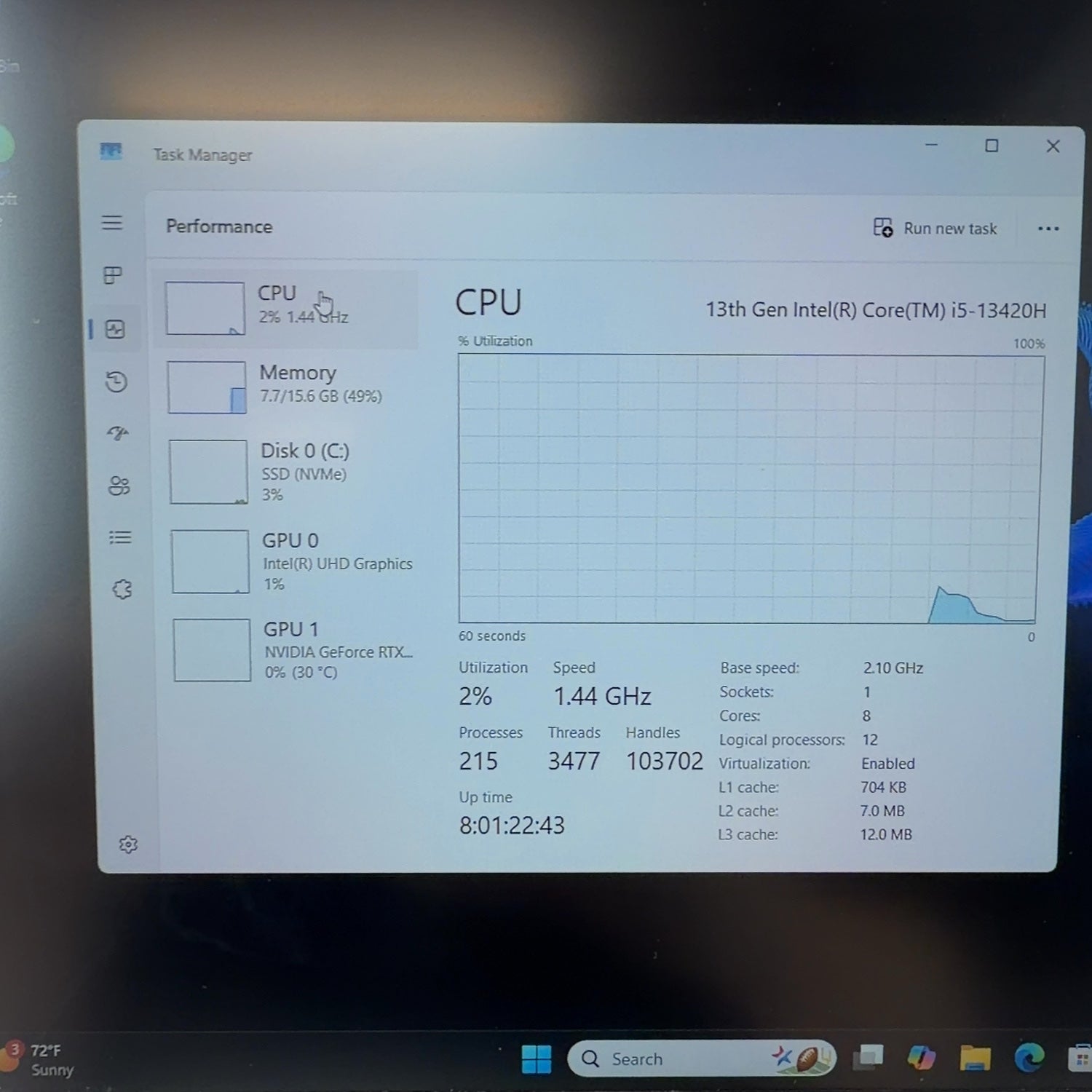Open the Details page icon
Screen dimensions: 1092x1092
[120, 537]
